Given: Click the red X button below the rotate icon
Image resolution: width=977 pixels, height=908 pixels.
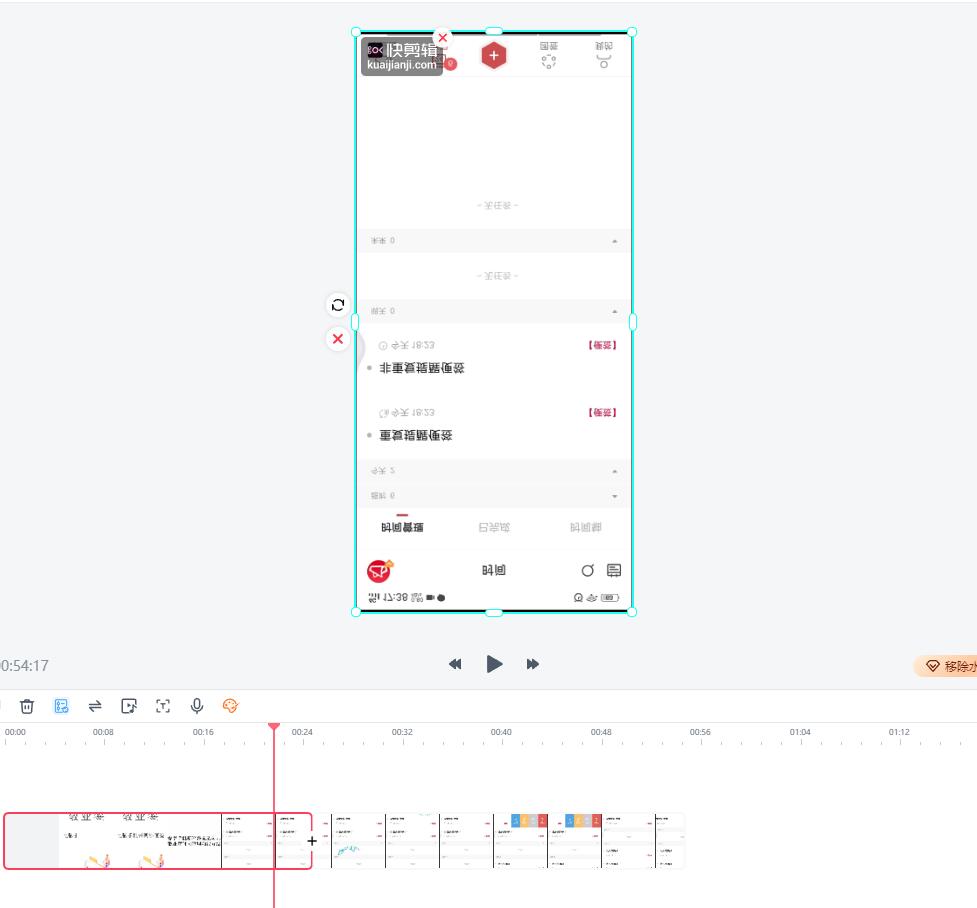Looking at the screenshot, I should 338,339.
